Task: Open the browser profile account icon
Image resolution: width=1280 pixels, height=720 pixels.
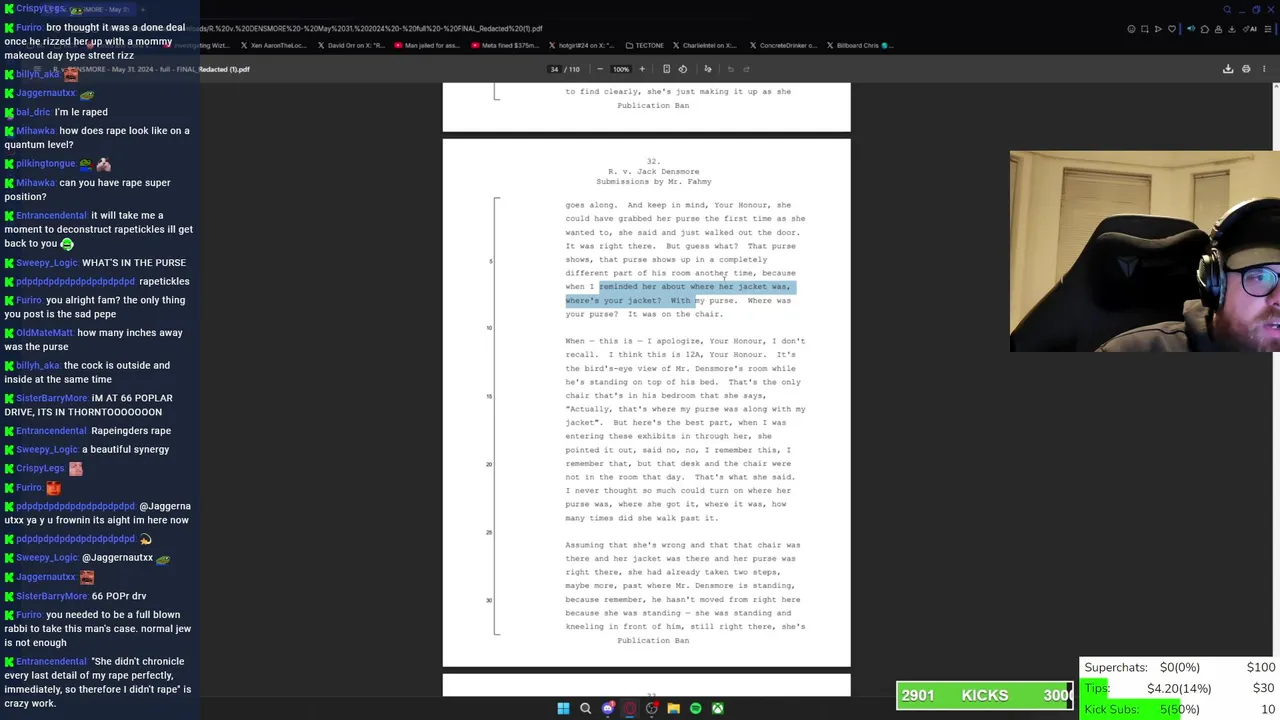Action: point(1217,29)
